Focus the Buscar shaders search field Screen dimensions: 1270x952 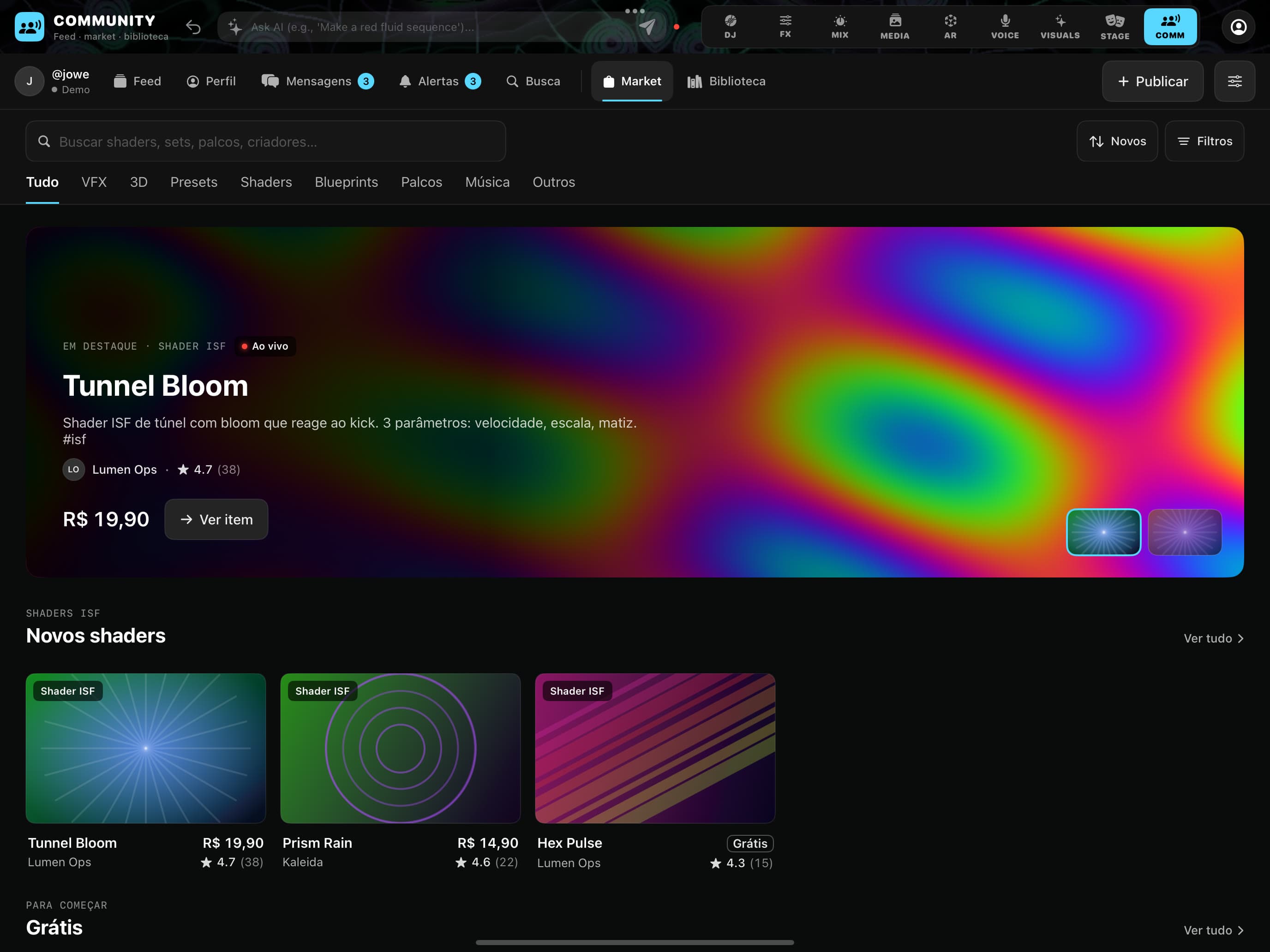pyautogui.click(x=265, y=141)
